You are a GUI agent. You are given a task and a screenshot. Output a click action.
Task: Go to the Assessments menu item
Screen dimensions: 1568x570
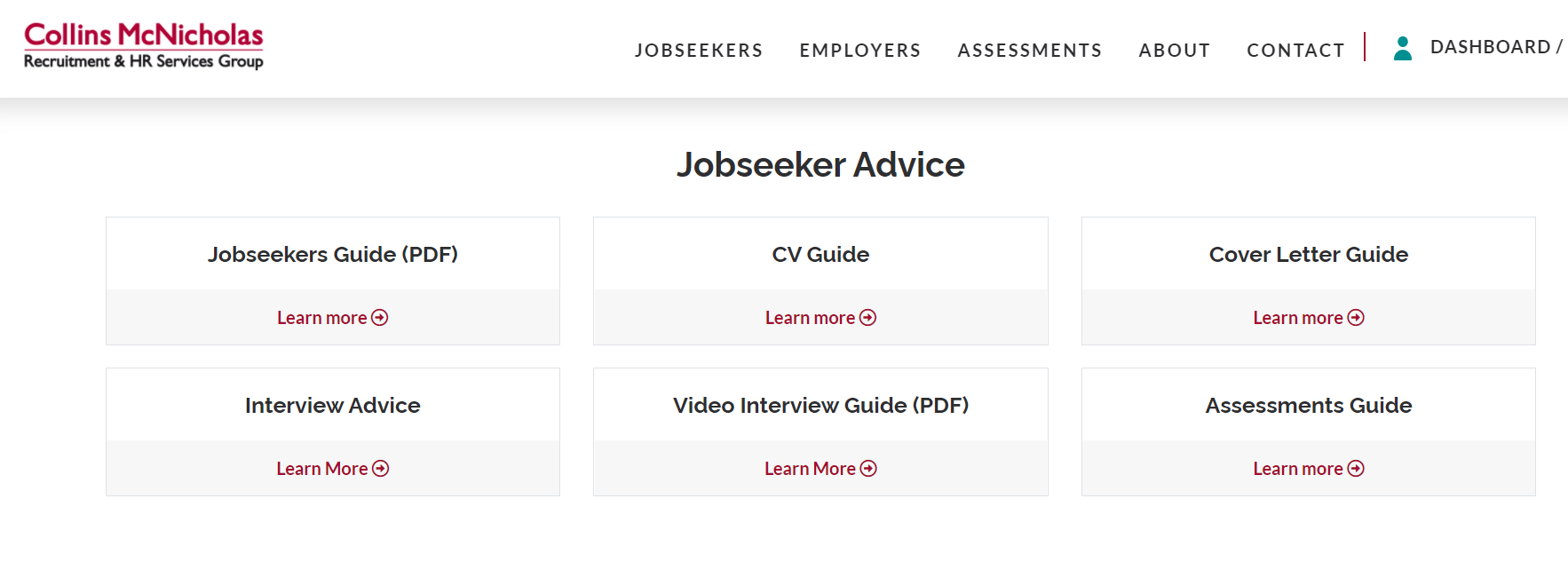[x=1030, y=51]
